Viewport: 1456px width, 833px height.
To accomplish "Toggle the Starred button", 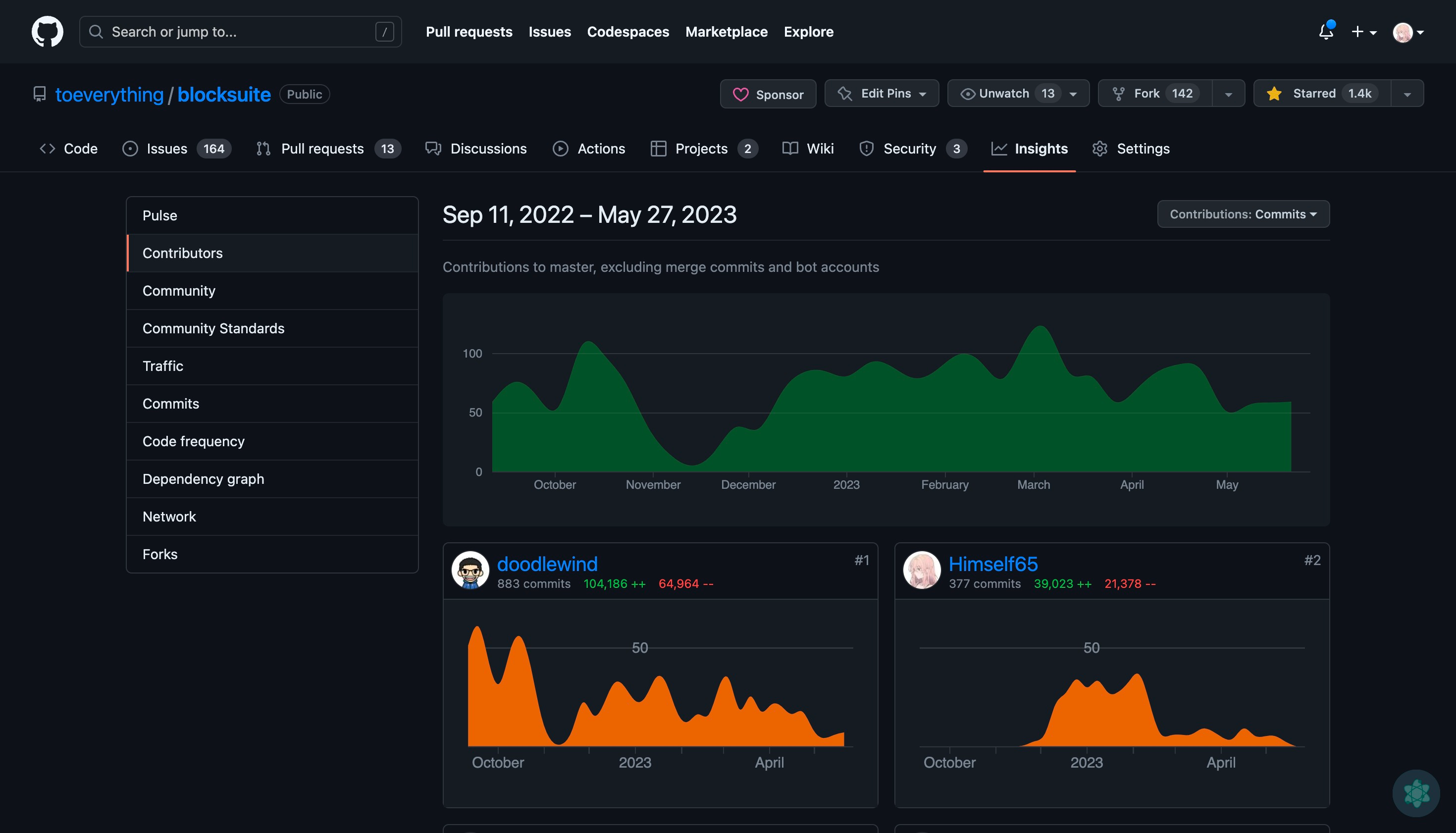I will tap(1322, 93).
